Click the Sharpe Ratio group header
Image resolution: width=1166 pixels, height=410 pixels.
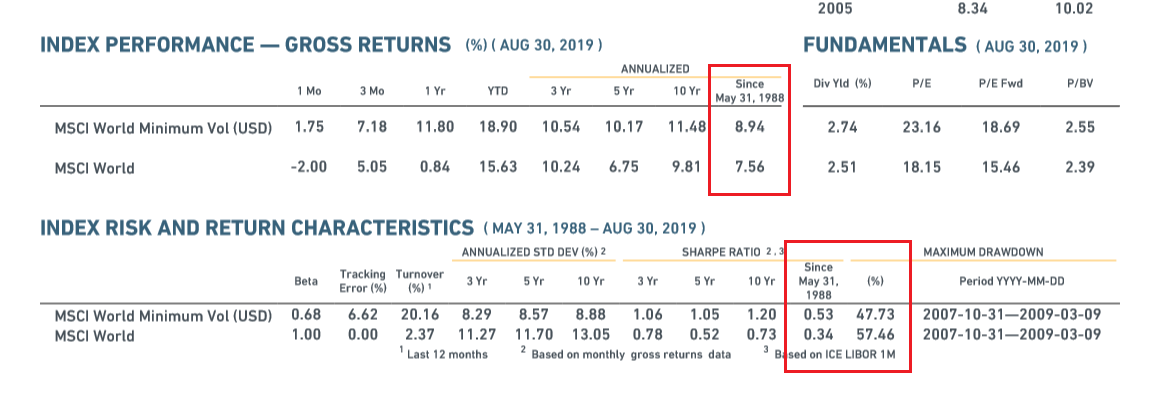(x=716, y=251)
